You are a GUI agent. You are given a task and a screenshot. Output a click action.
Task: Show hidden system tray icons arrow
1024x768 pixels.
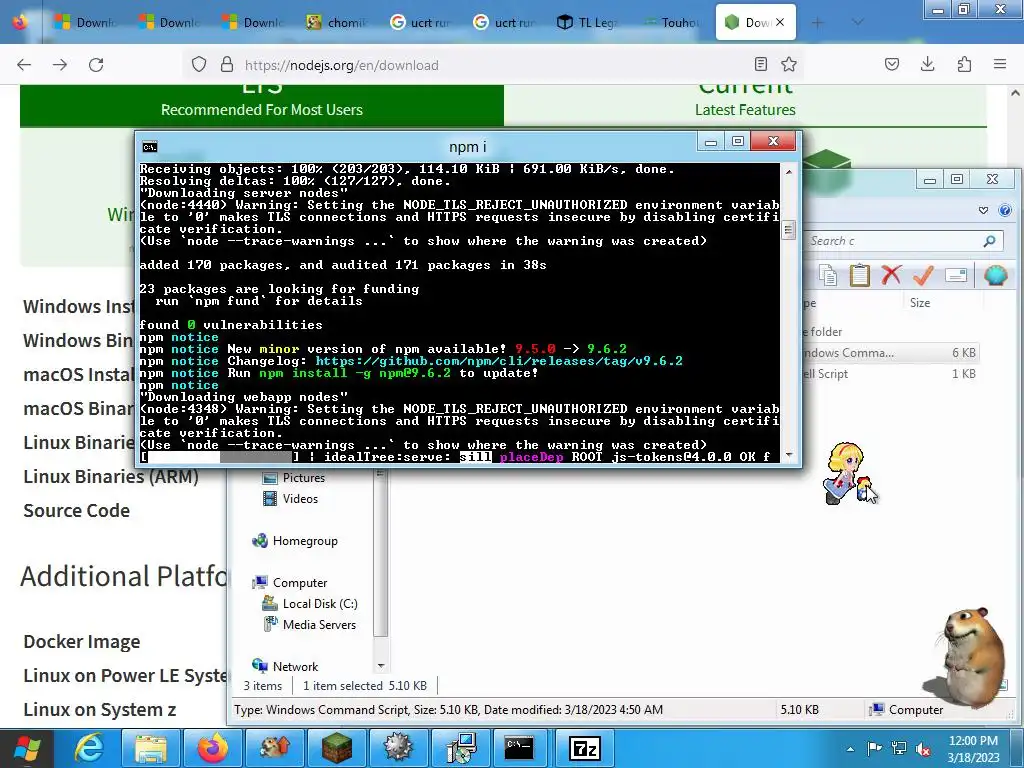point(850,749)
